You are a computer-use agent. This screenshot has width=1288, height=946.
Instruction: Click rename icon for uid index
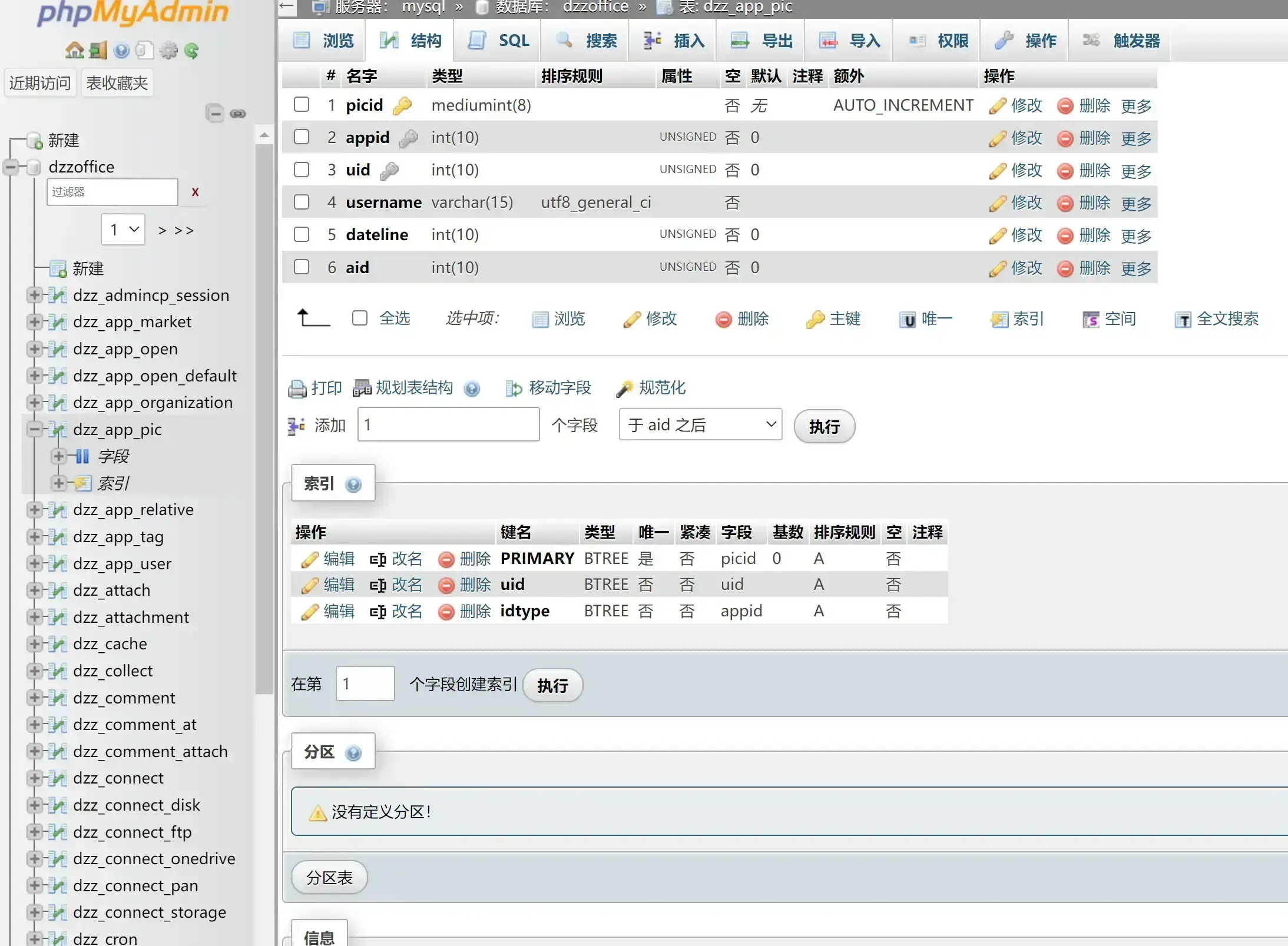pyautogui.click(x=378, y=585)
